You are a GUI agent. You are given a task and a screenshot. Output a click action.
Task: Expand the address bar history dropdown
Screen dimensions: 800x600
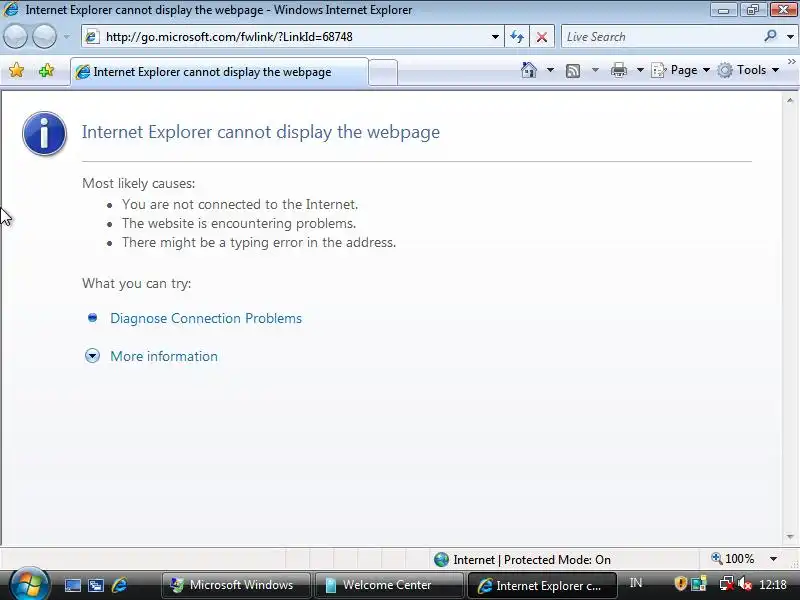pyautogui.click(x=495, y=37)
